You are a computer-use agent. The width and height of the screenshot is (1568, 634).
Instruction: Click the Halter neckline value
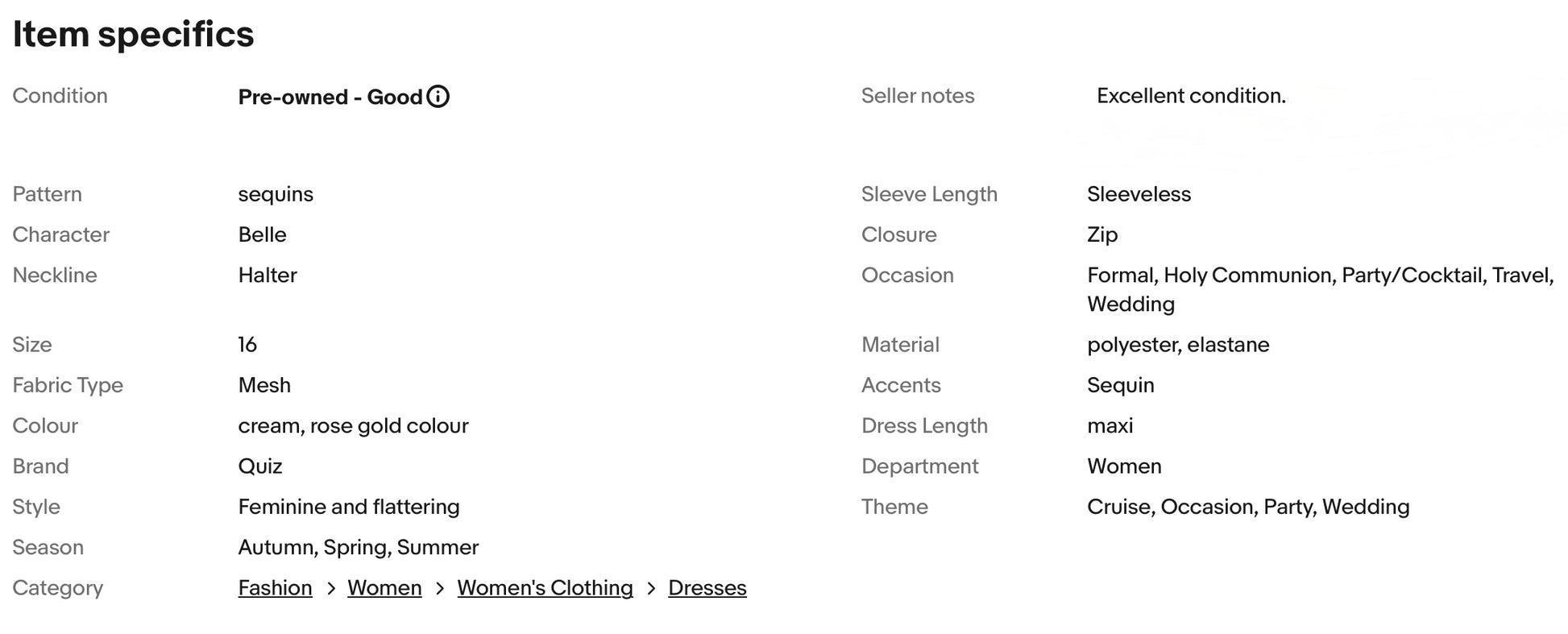[268, 276]
